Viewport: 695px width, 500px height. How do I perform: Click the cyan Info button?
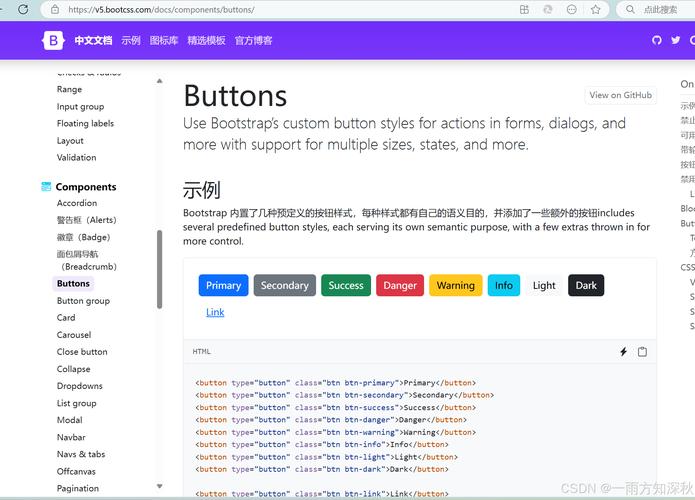pos(504,285)
